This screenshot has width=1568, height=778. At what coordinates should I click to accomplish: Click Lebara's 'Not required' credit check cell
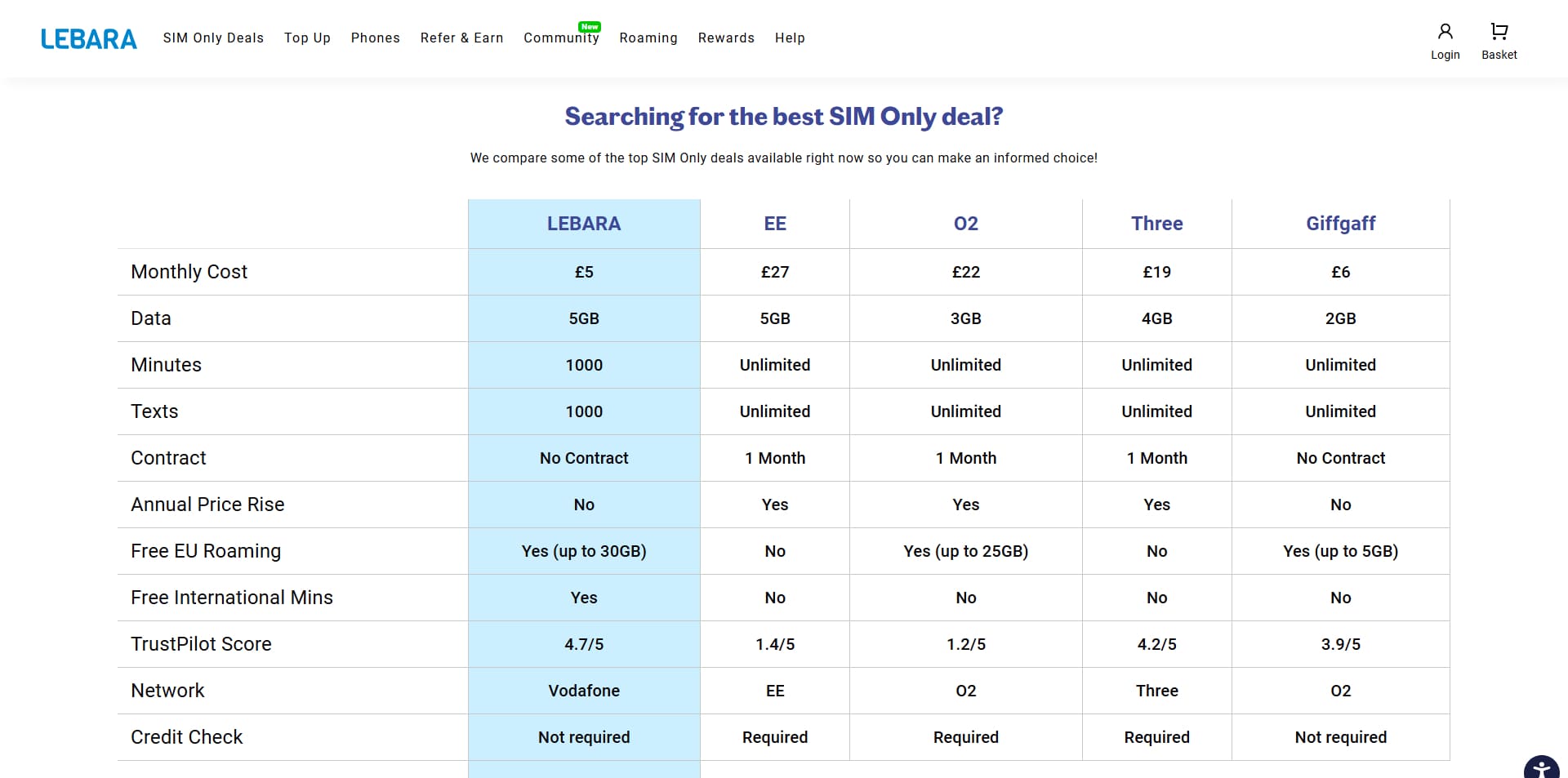pos(584,737)
